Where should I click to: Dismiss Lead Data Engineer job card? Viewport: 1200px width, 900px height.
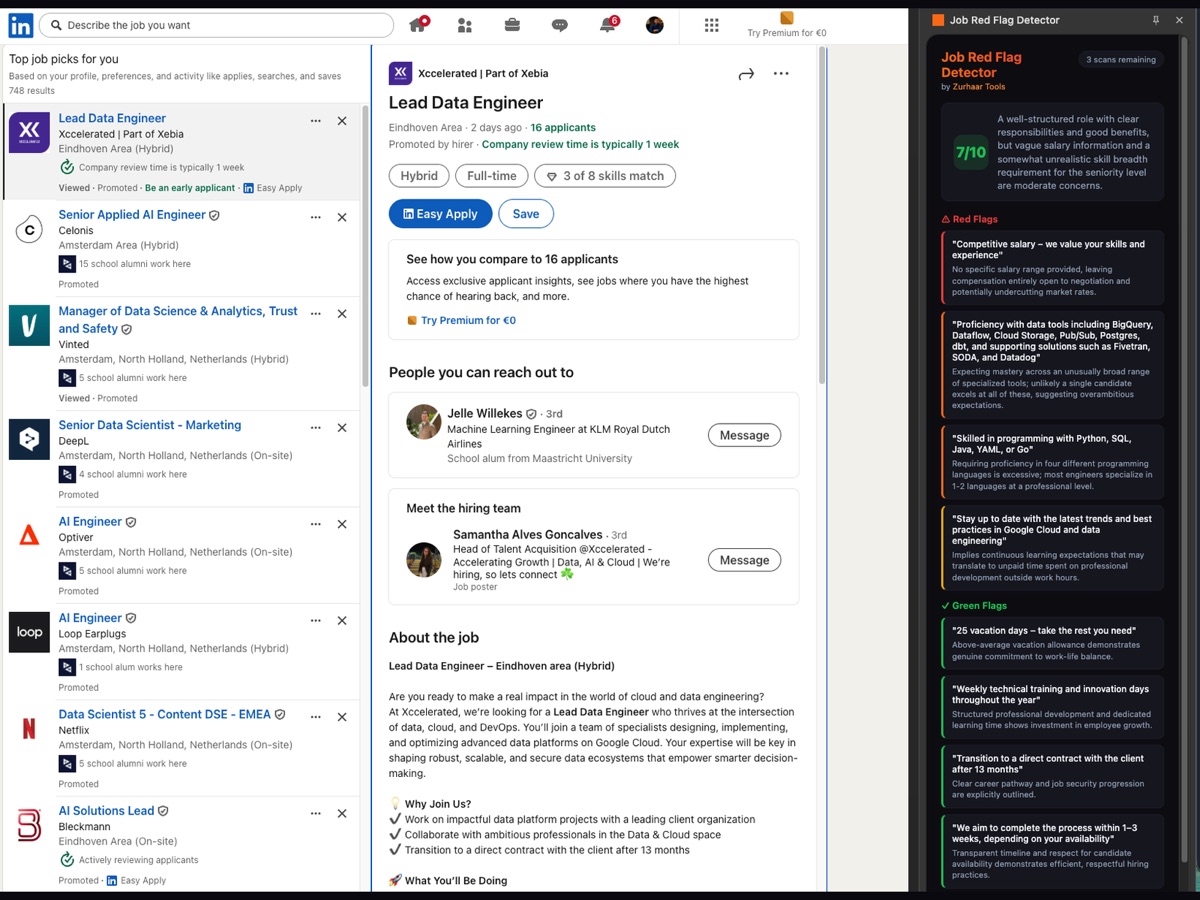pyautogui.click(x=342, y=121)
